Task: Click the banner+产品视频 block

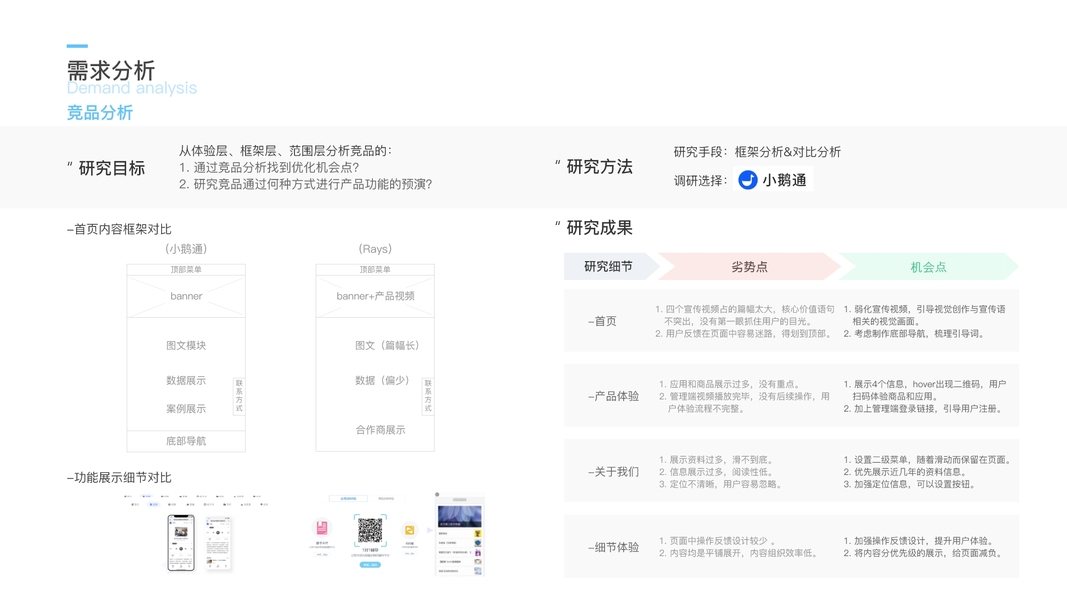Action: pyautogui.click(x=375, y=296)
